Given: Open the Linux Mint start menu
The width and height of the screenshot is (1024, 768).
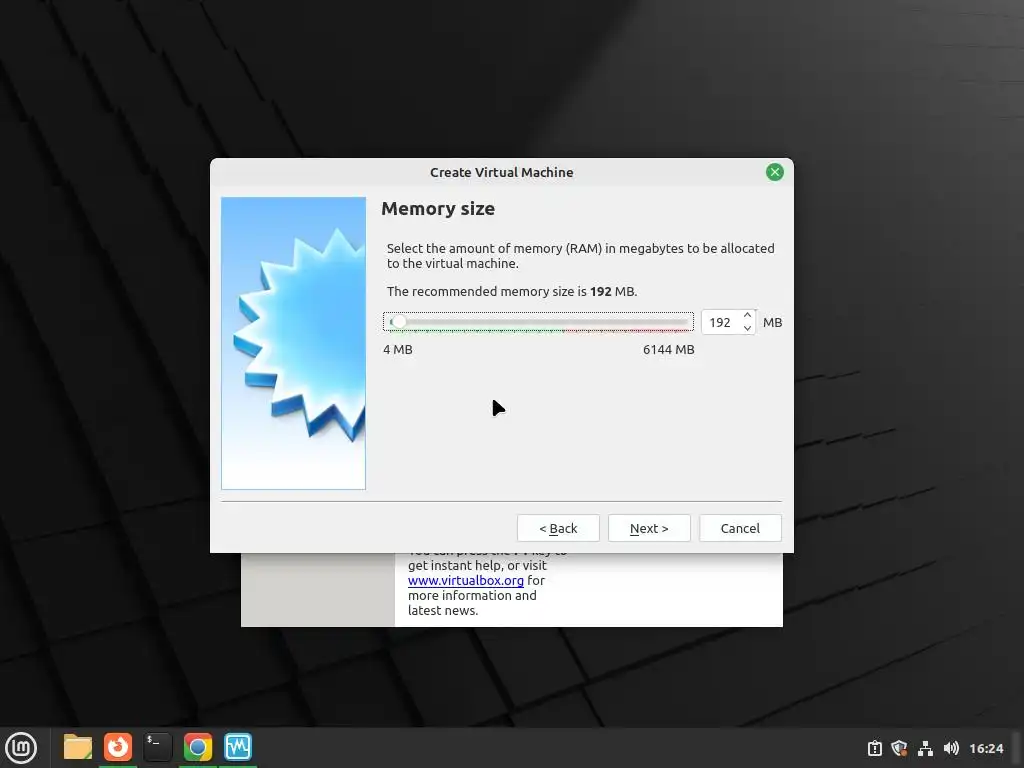Looking at the screenshot, I should coord(21,748).
